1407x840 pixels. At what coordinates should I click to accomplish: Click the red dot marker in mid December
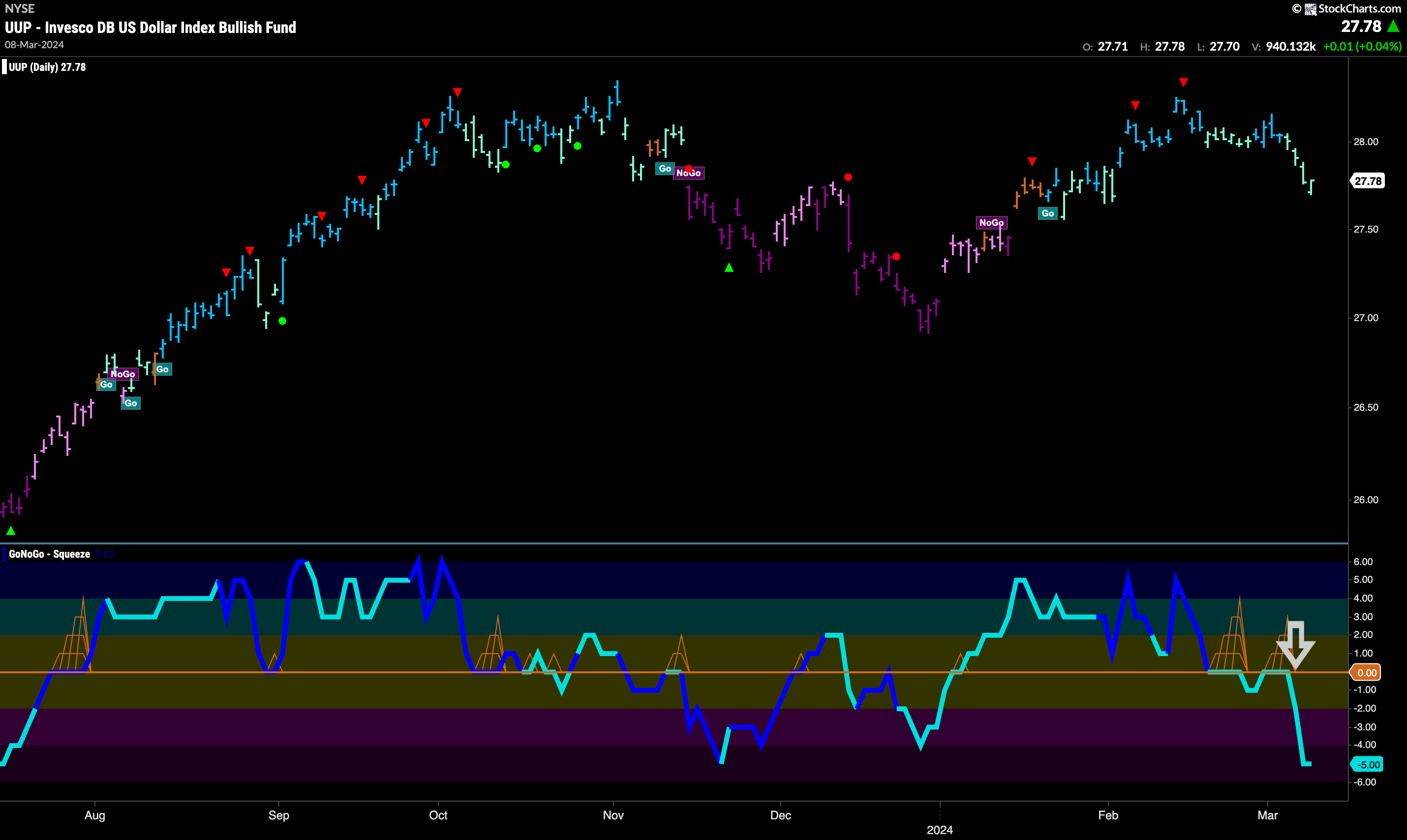[x=848, y=177]
